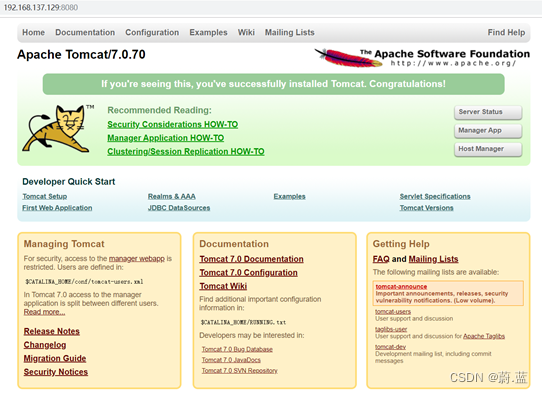The width and height of the screenshot is (543, 393).
Task: Open the tomcat-dev mailing list link
Action: click(391, 347)
